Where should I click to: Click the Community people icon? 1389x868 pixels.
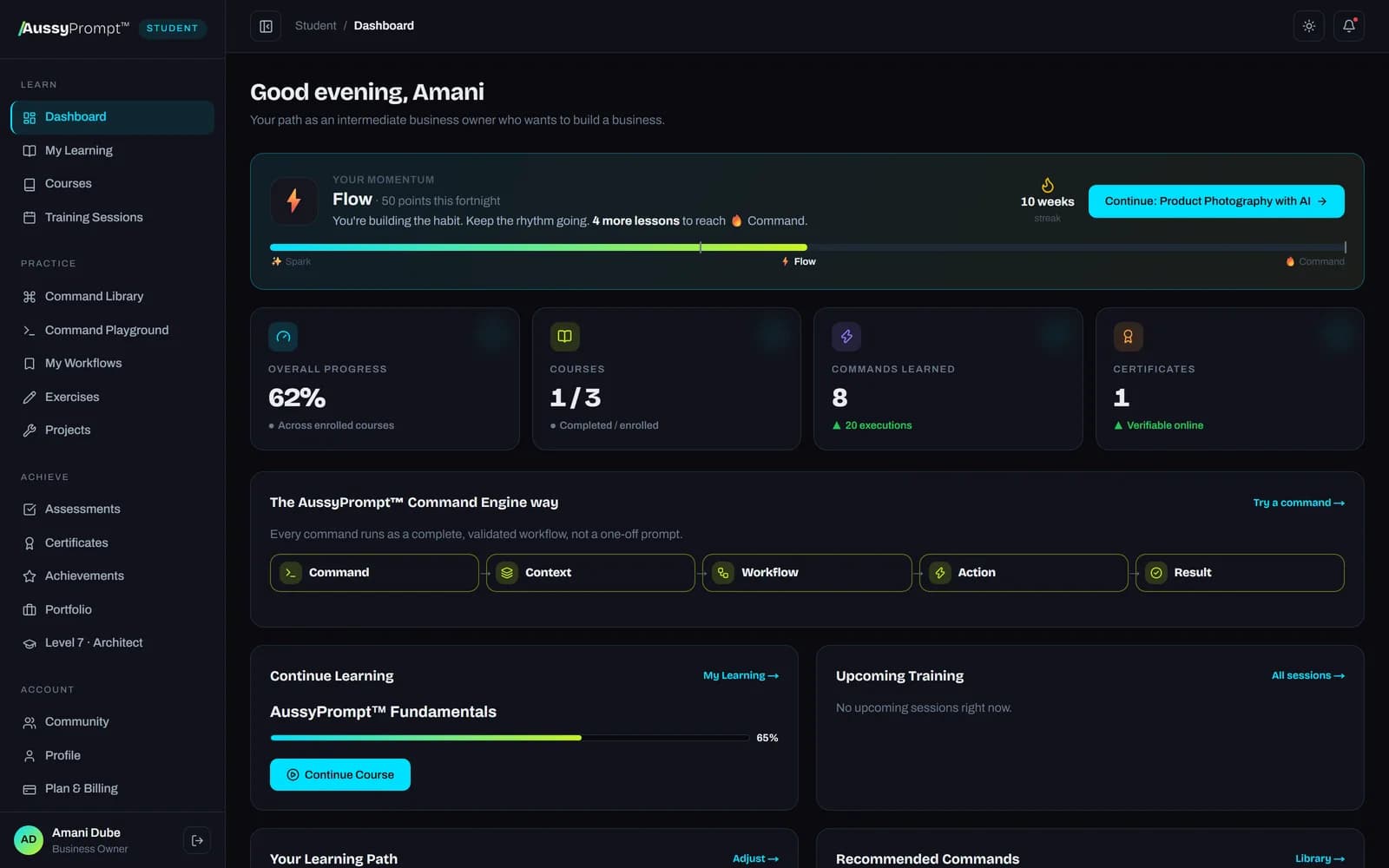(x=30, y=722)
